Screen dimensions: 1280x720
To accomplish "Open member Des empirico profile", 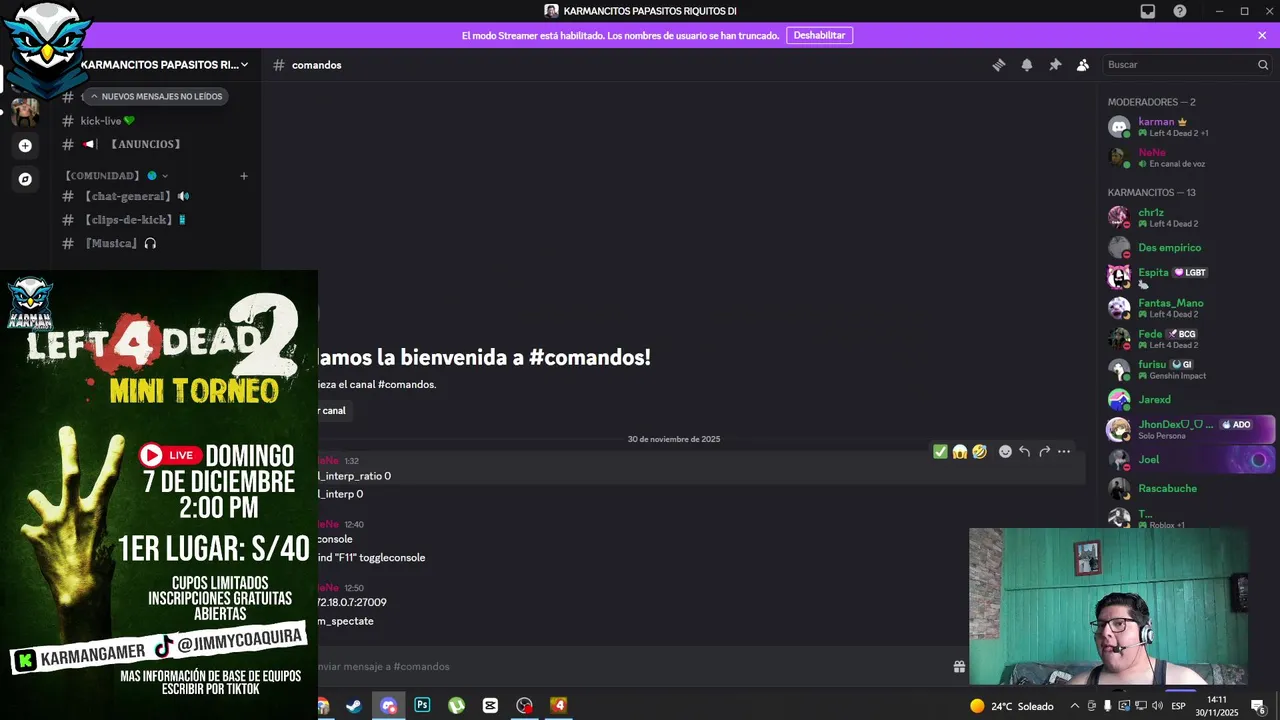I will pos(1188,247).
